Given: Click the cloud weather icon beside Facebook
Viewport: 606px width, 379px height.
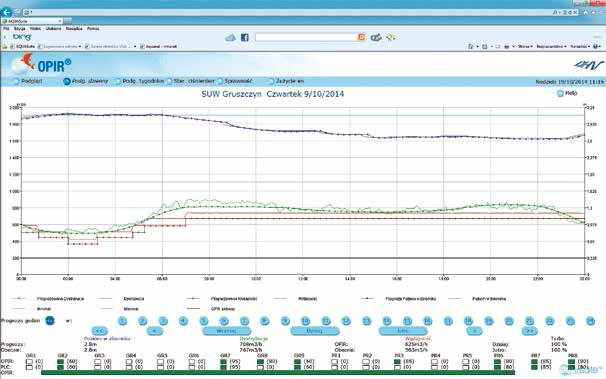Looking at the screenshot, I should coord(230,37).
